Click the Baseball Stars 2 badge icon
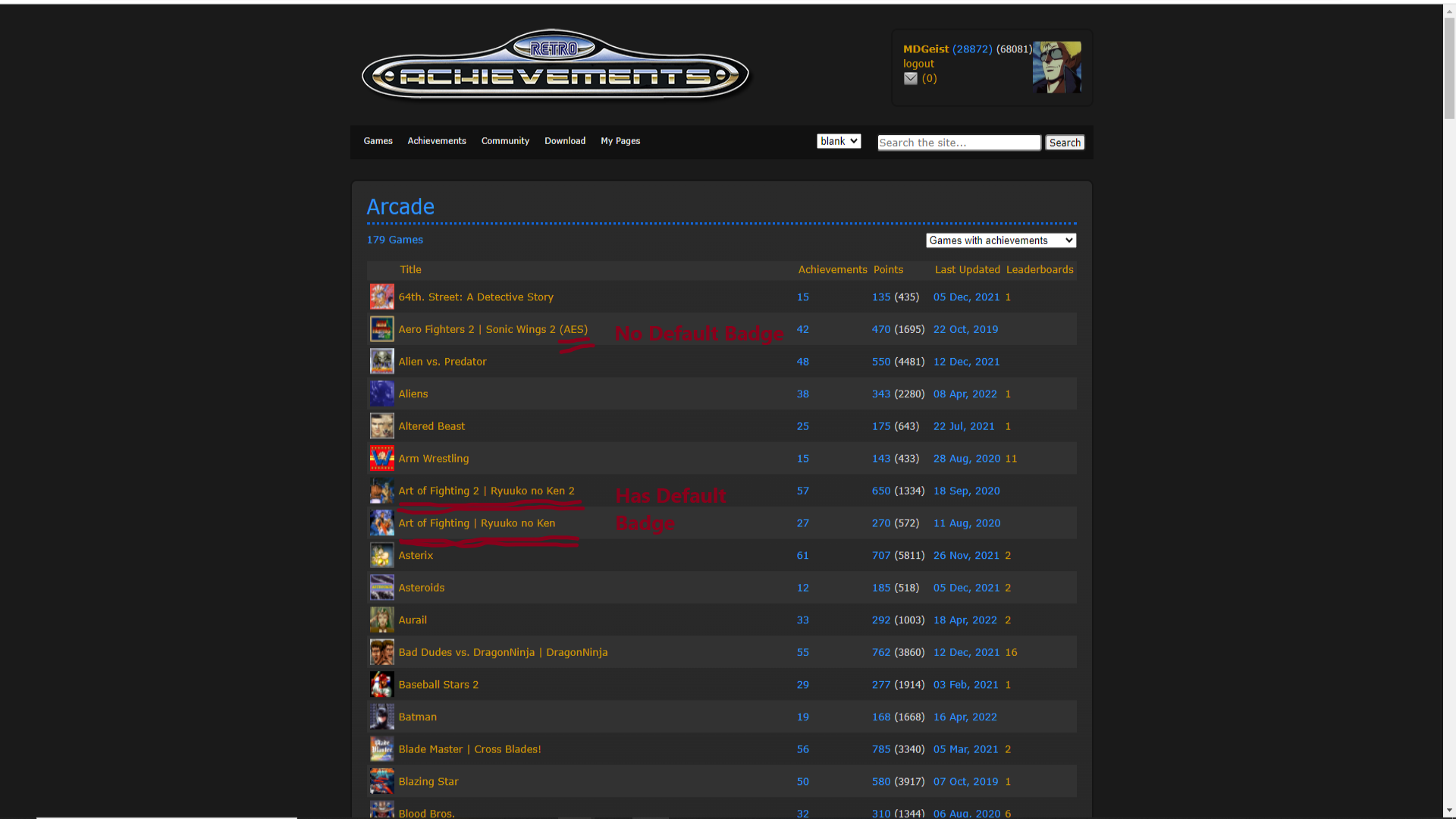The height and width of the screenshot is (819, 1456). (381, 684)
